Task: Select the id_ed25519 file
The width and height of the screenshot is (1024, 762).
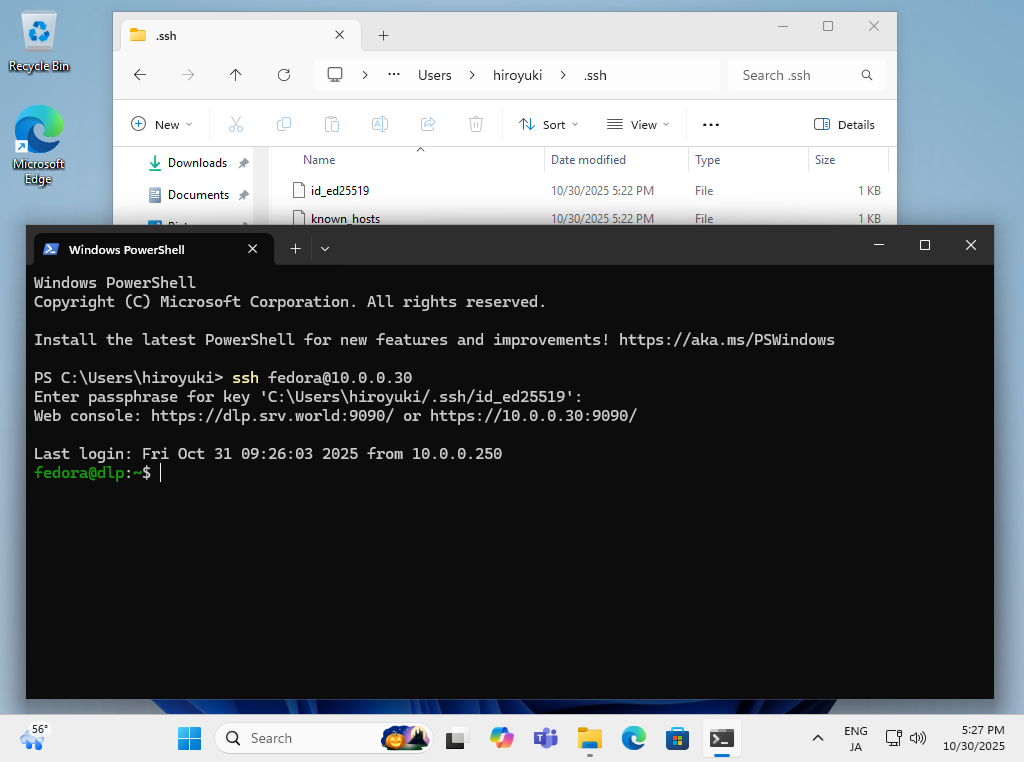Action: (x=340, y=190)
